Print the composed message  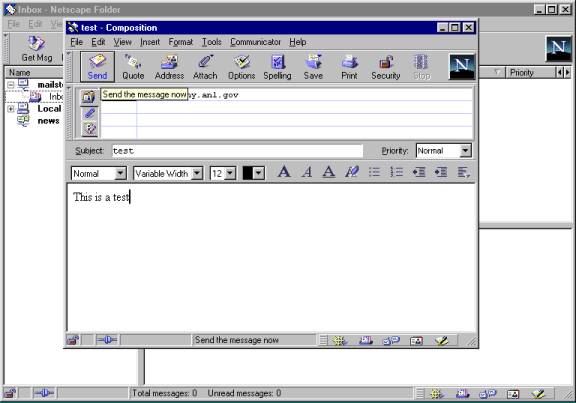(x=349, y=67)
